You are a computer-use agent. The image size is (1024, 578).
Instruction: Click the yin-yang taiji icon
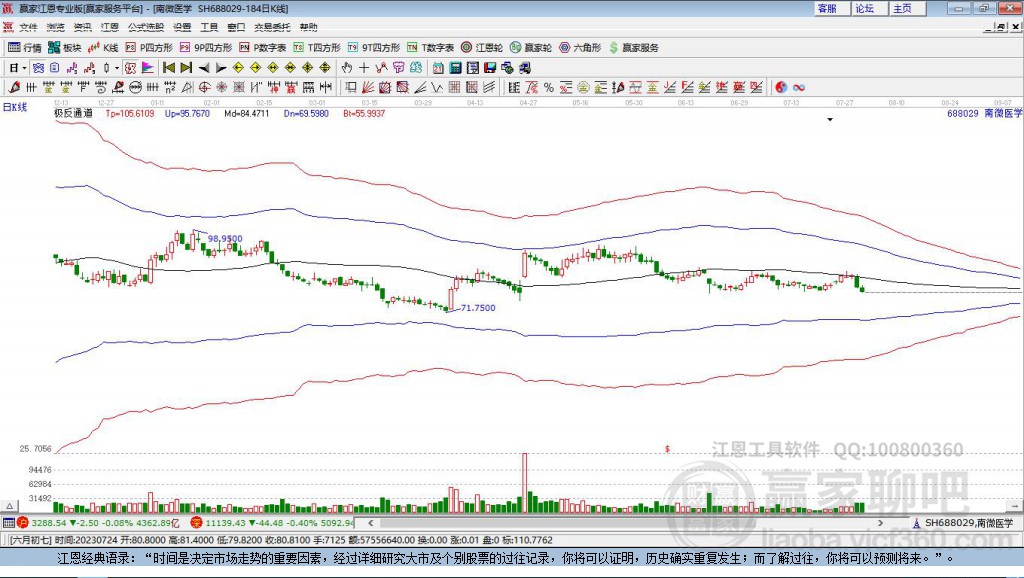pos(781,87)
